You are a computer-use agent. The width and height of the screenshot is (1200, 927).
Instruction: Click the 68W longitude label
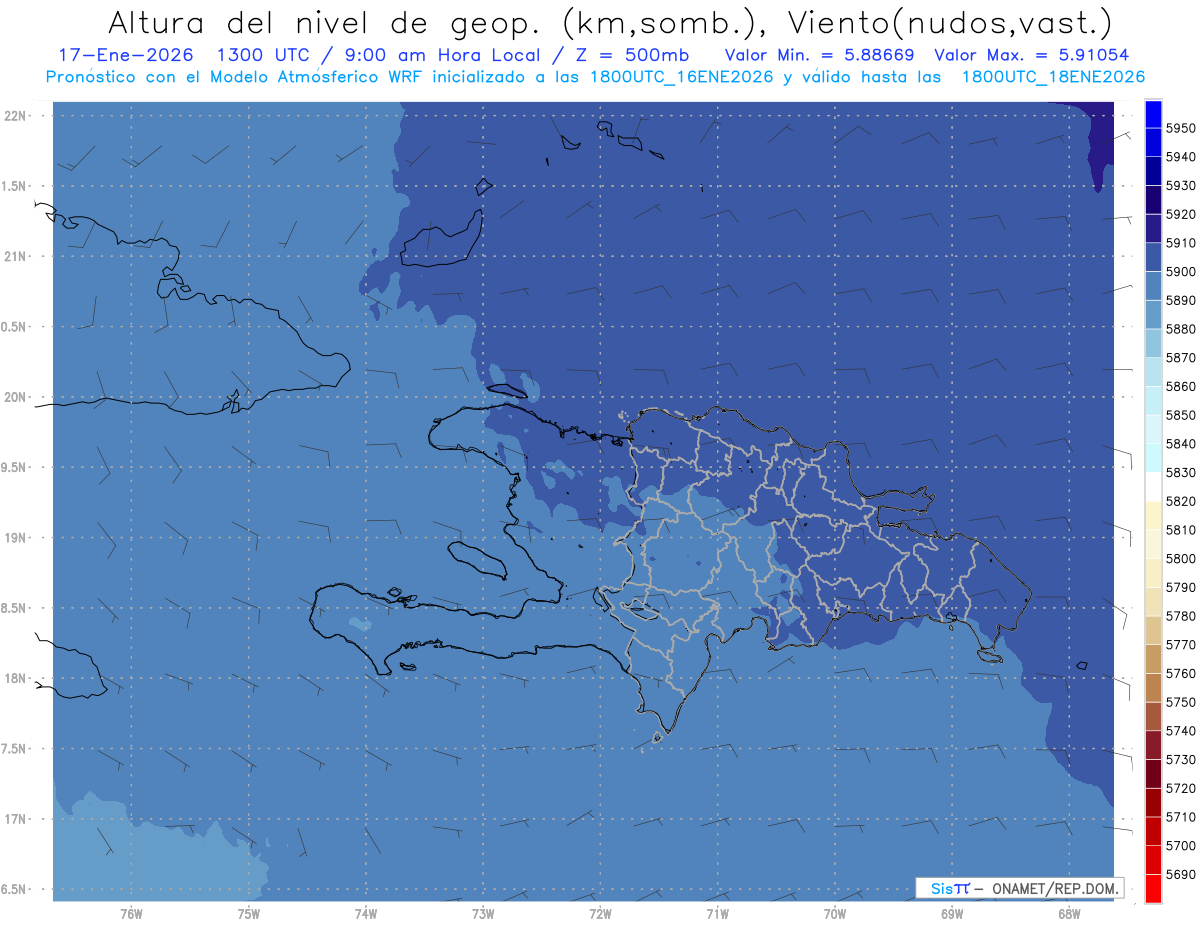(1069, 913)
